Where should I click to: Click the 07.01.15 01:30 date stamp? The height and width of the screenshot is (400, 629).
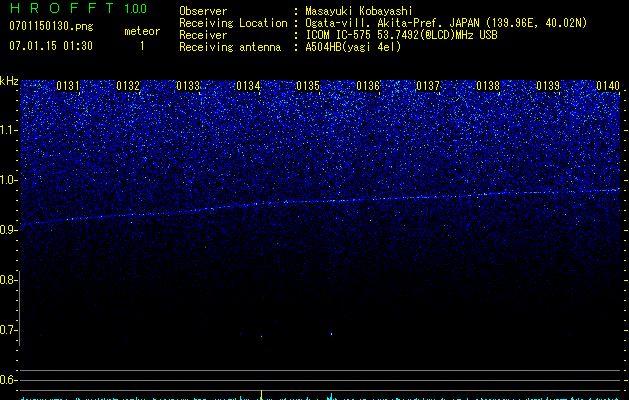click(x=51, y=46)
